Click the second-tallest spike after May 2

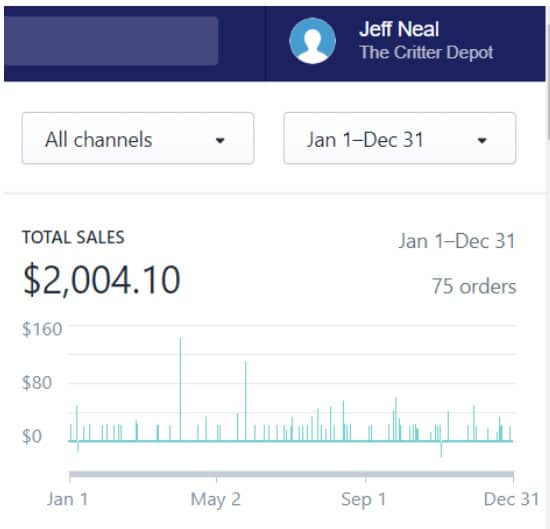246,401
